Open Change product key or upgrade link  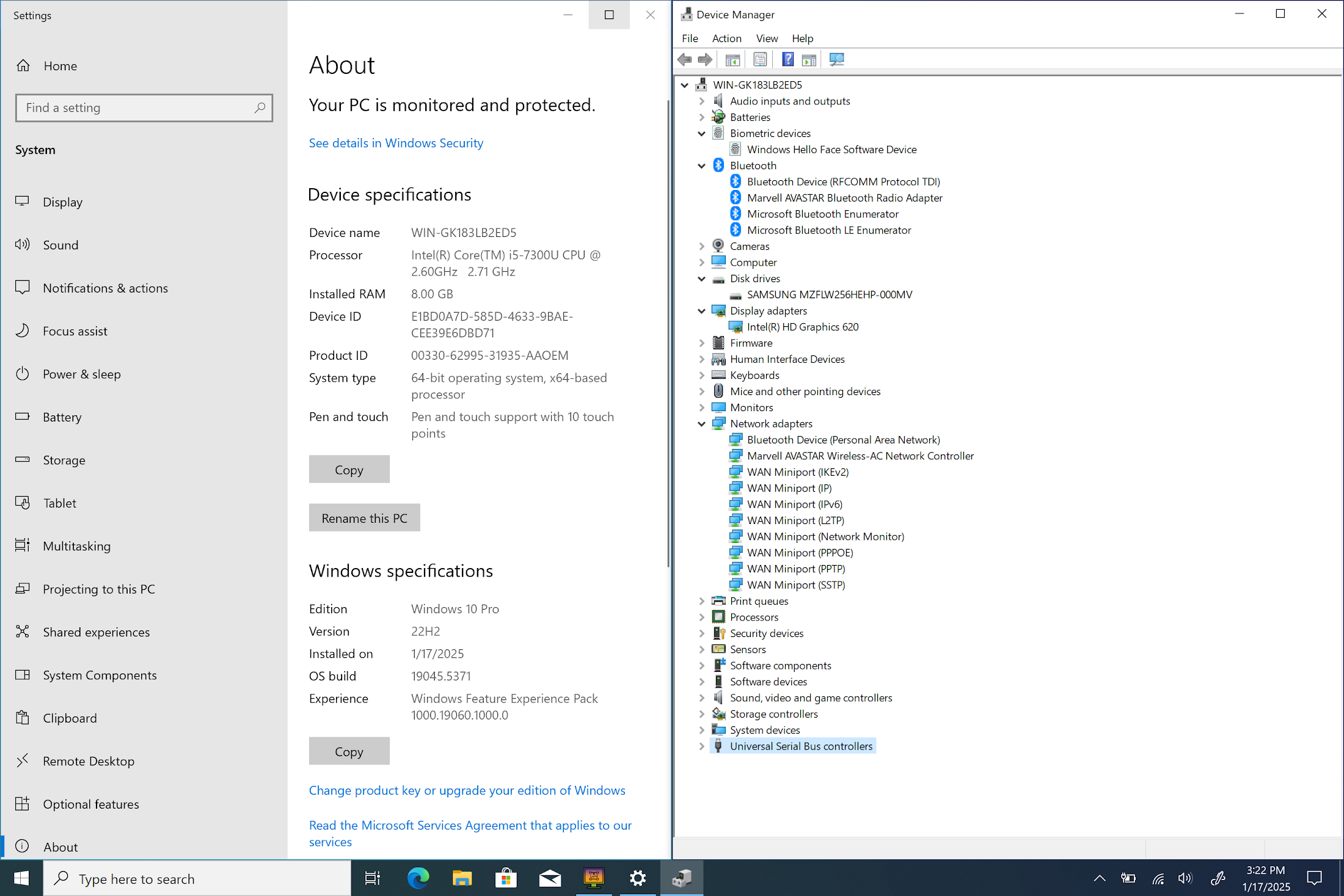pyautogui.click(x=467, y=790)
